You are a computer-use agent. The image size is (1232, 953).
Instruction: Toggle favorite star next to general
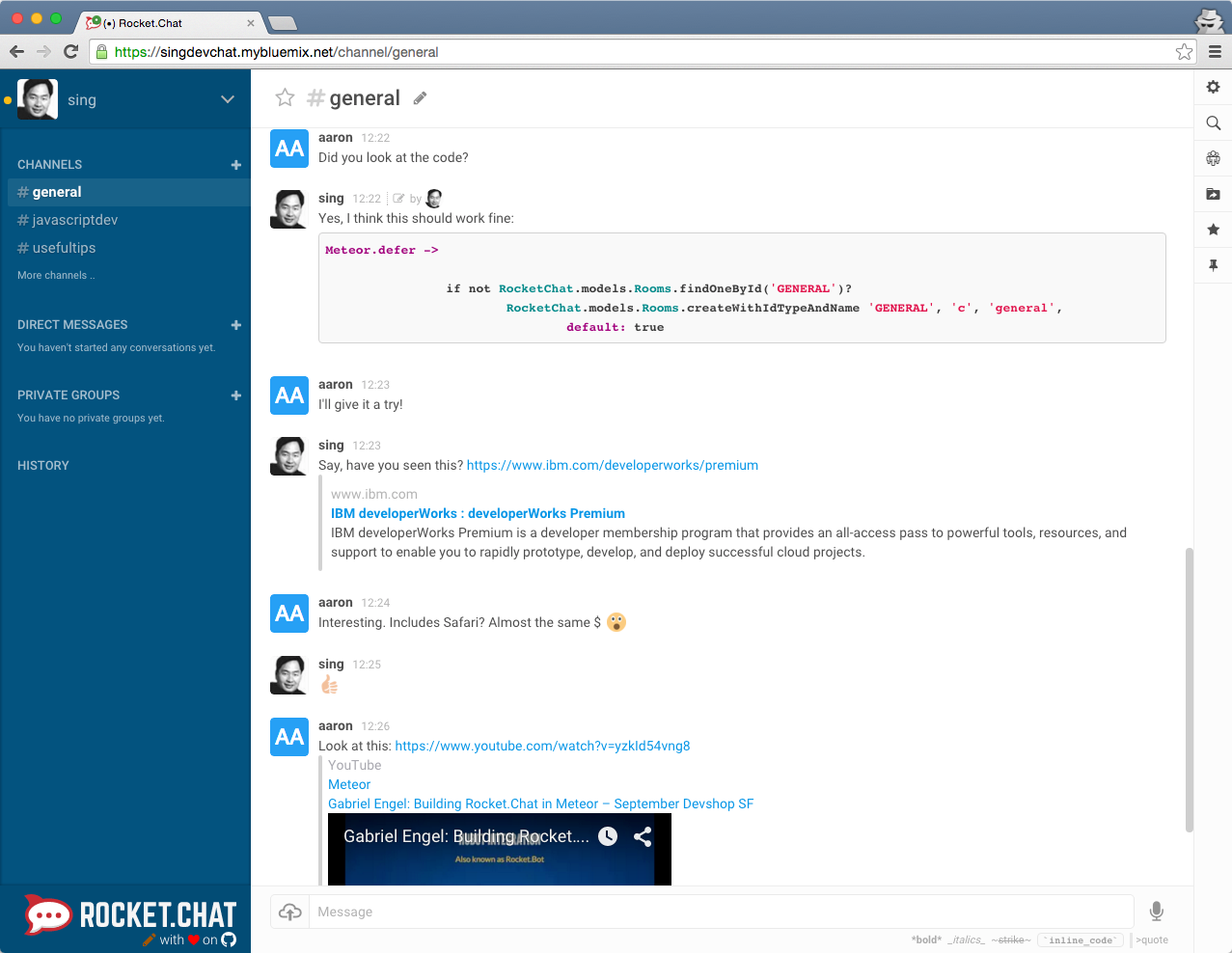click(x=285, y=97)
